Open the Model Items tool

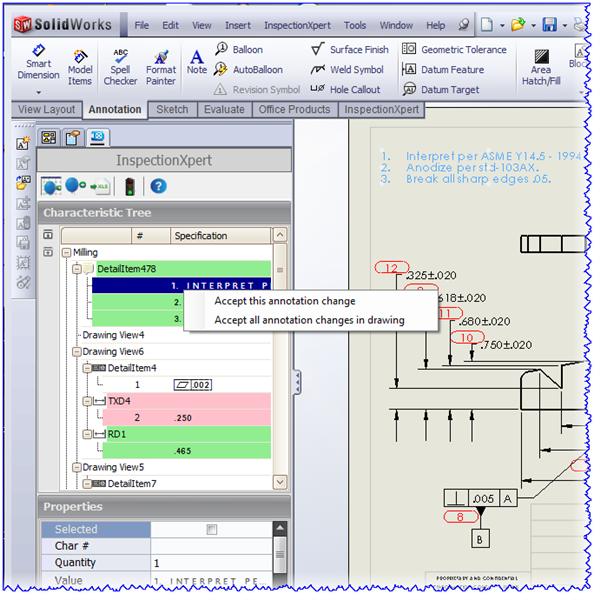80,68
